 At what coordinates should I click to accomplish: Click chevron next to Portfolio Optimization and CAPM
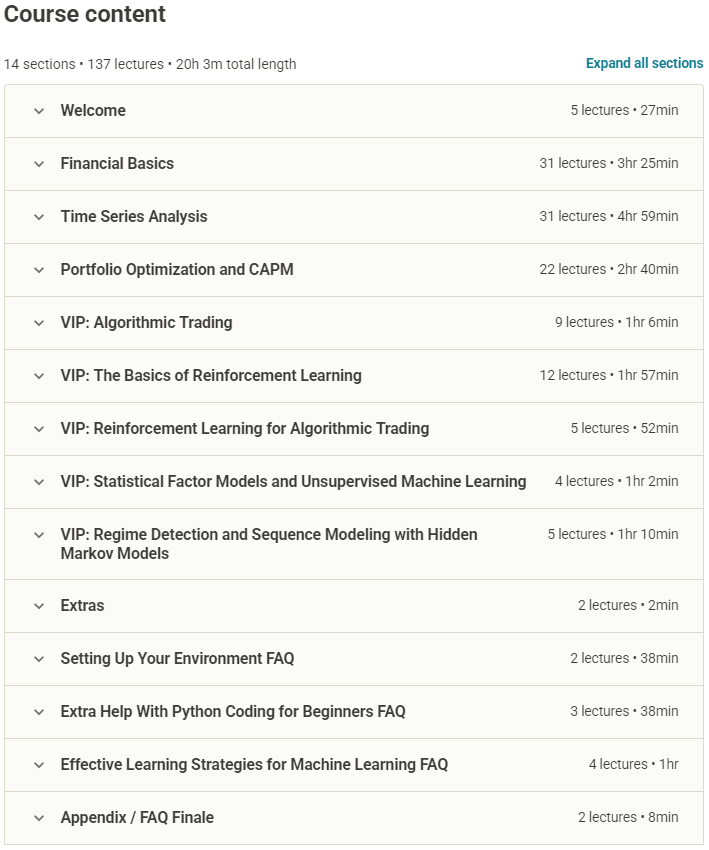39,270
